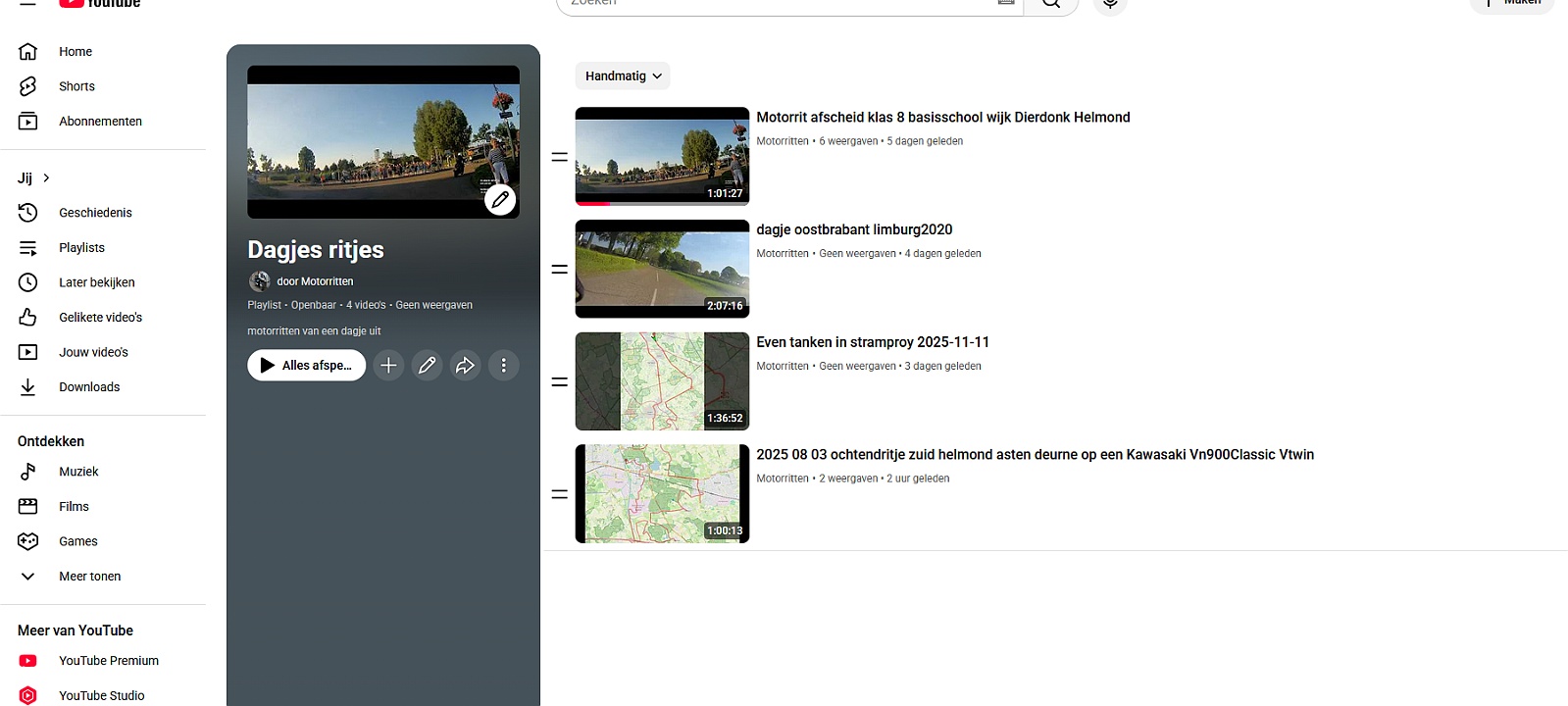The image size is (1568, 706).
Task: Play the ochtendritje zuid helmond map thumbnail
Action: pyautogui.click(x=662, y=494)
